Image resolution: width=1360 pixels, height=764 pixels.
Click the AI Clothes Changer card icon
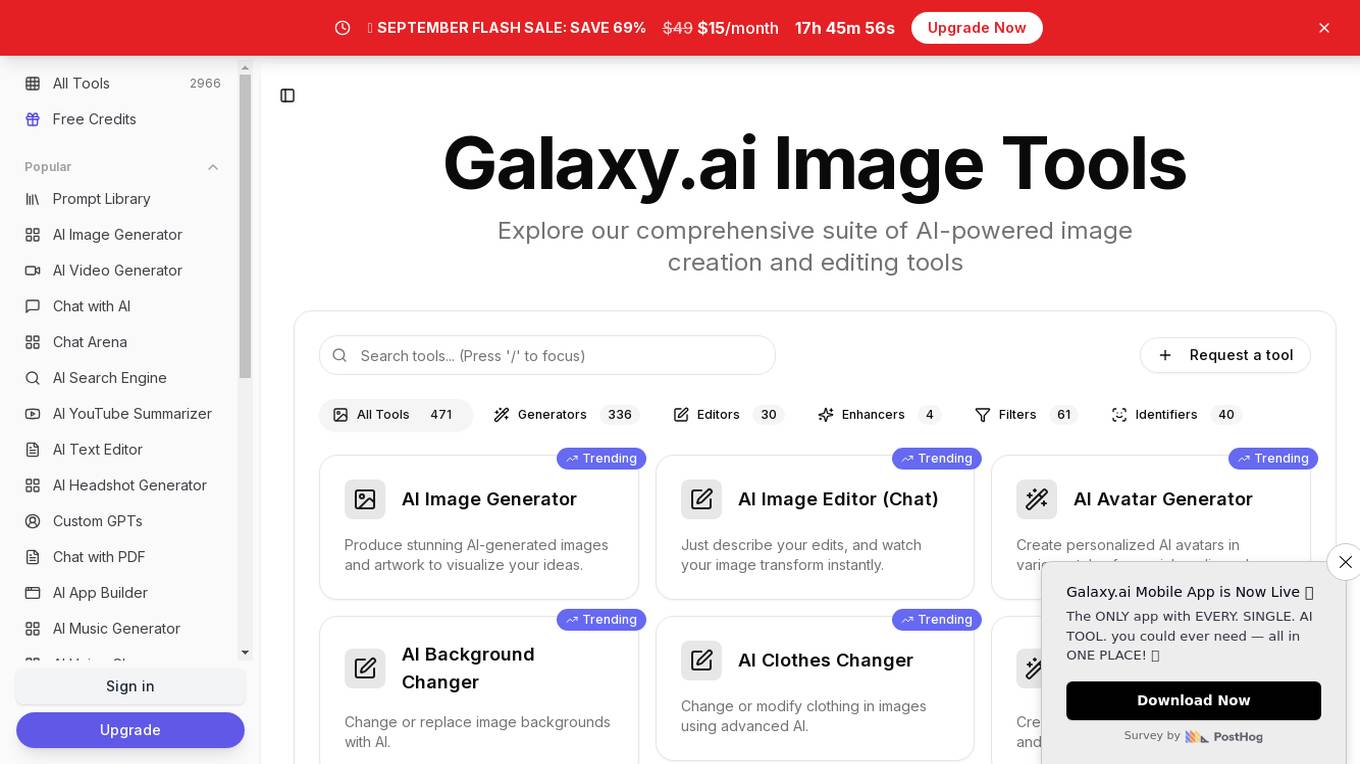click(x=701, y=661)
